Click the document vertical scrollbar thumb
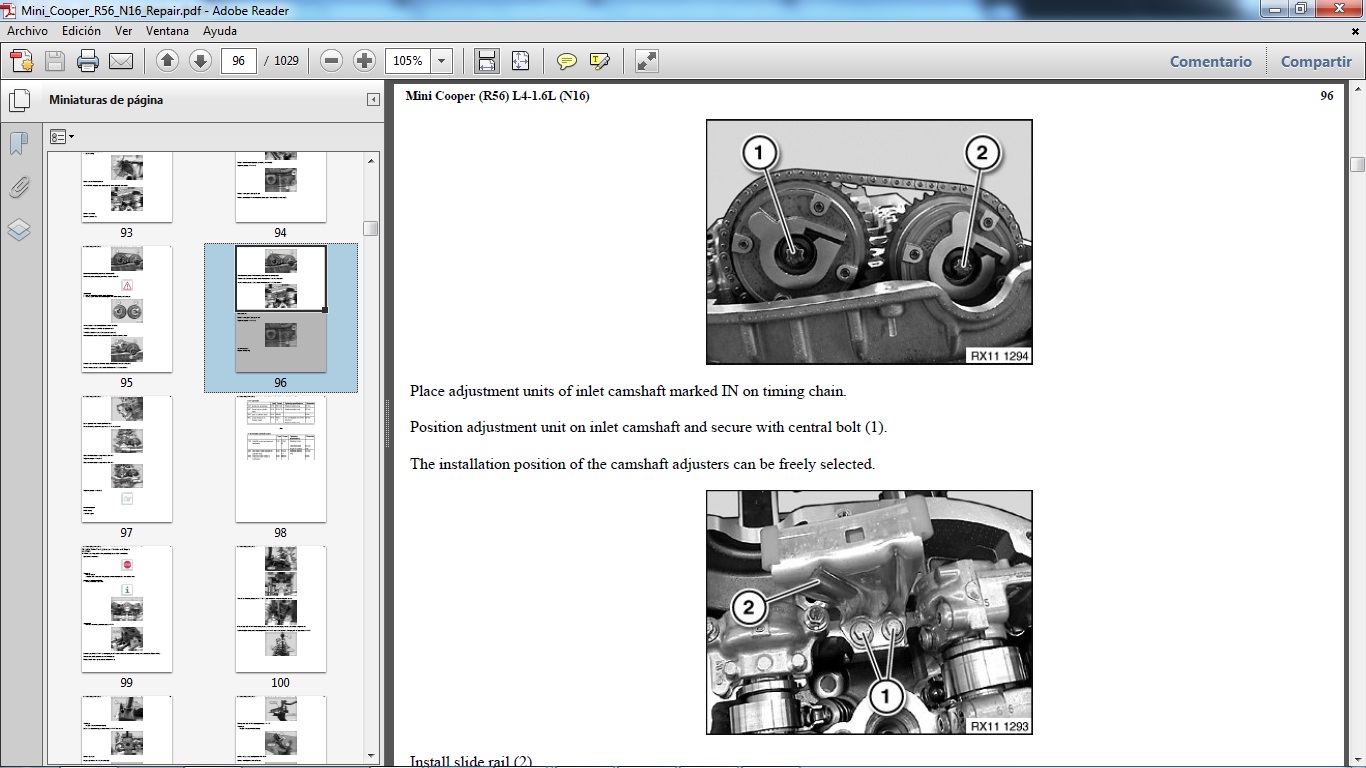The width and height of the screenshot is (1366, 768). click(x=1357, y=164)
